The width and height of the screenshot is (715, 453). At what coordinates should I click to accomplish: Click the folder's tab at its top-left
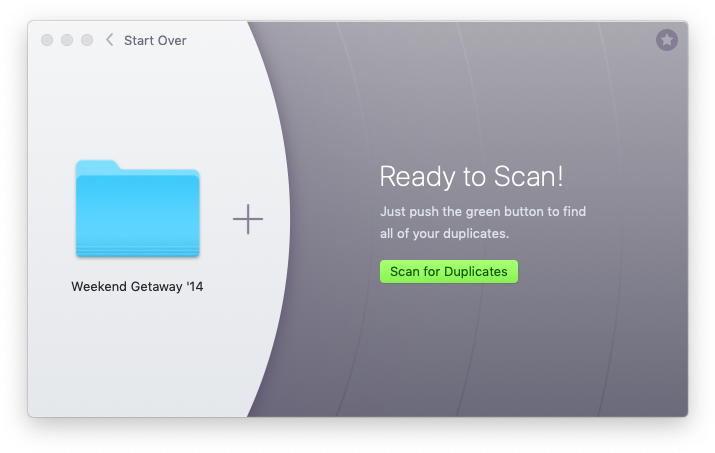[x=97, y=166]
